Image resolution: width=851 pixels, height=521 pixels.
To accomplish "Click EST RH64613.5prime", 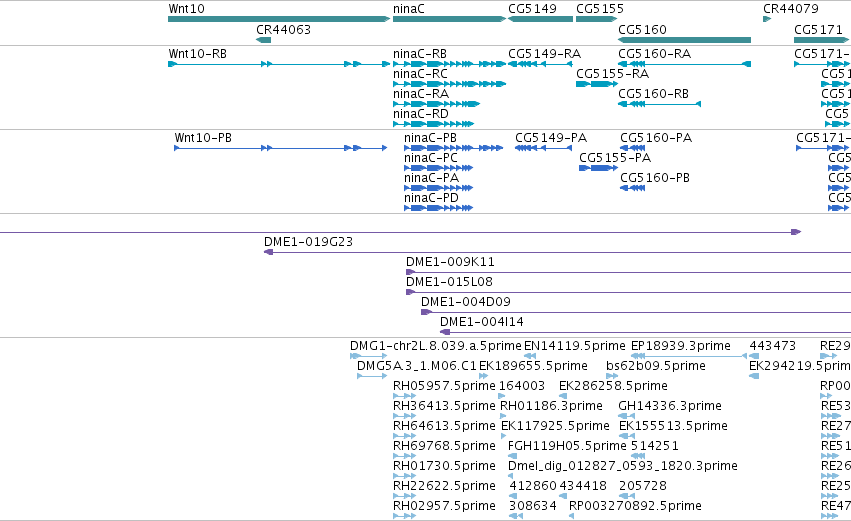I will point(404,436).
